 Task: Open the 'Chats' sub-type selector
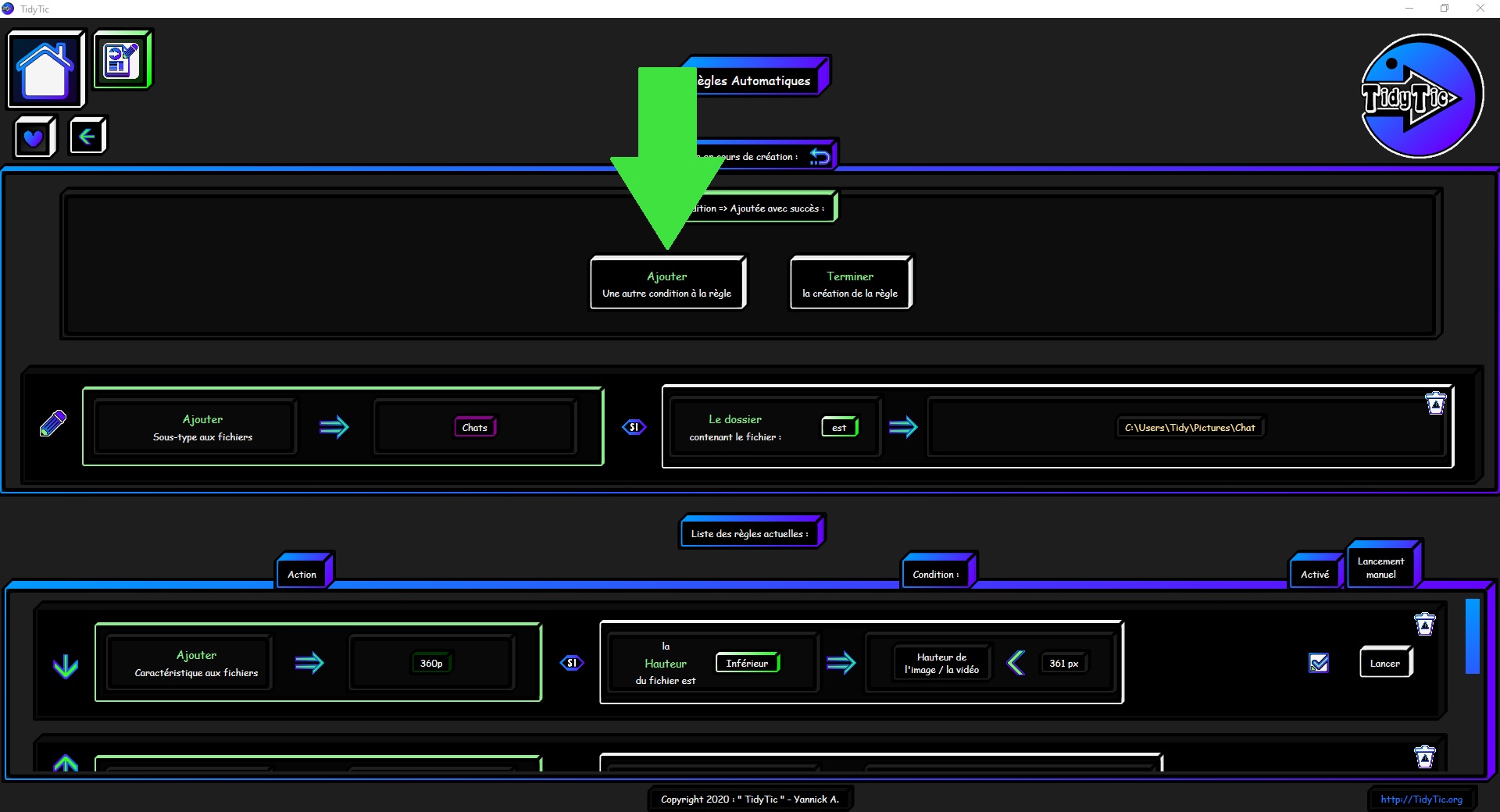coord(474,427)
